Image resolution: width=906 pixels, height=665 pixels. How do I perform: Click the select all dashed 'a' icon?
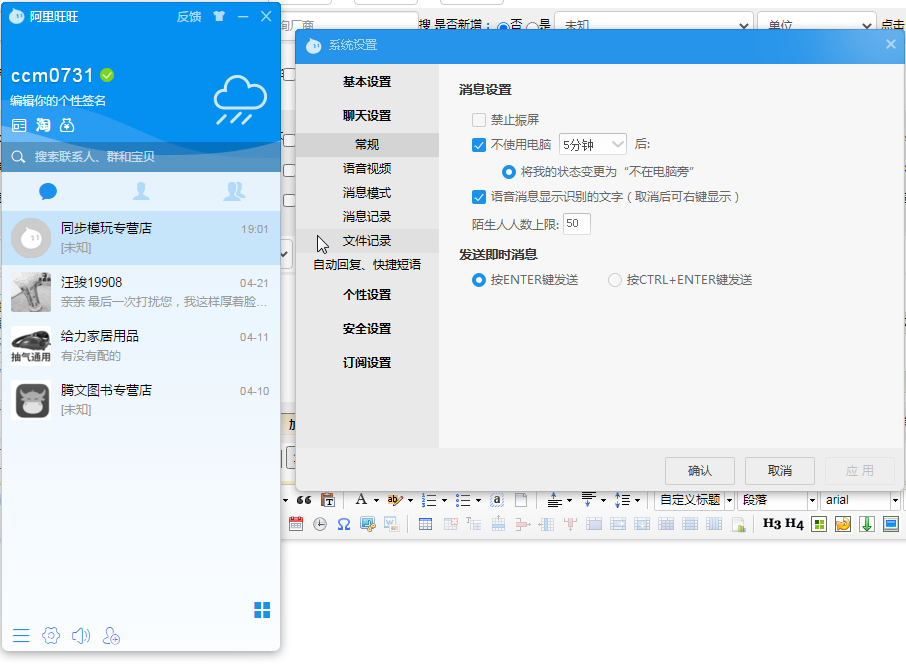(497, 500)
